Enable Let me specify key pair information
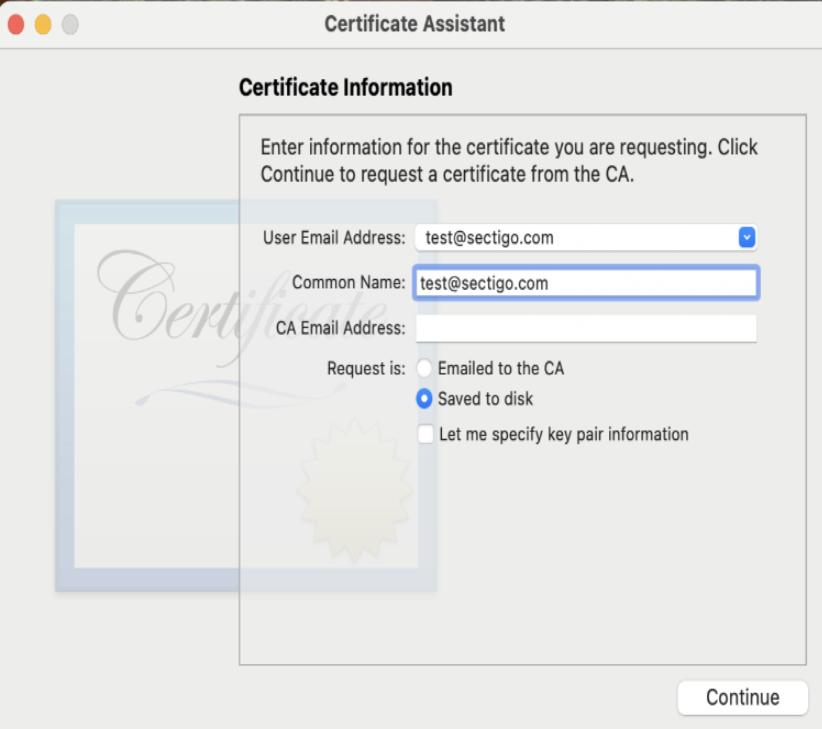Image resolution: width=822 pixels, height=729 pixels. coord(425,434)
